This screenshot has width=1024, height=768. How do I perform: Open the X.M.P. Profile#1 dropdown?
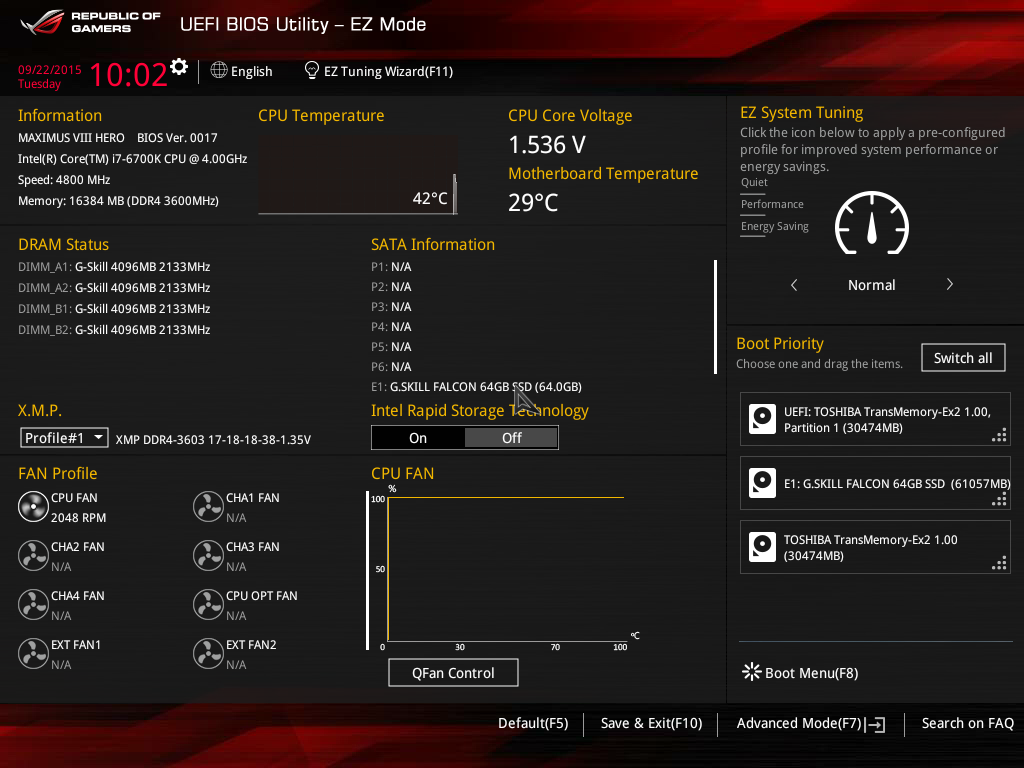tap(64, 438)
